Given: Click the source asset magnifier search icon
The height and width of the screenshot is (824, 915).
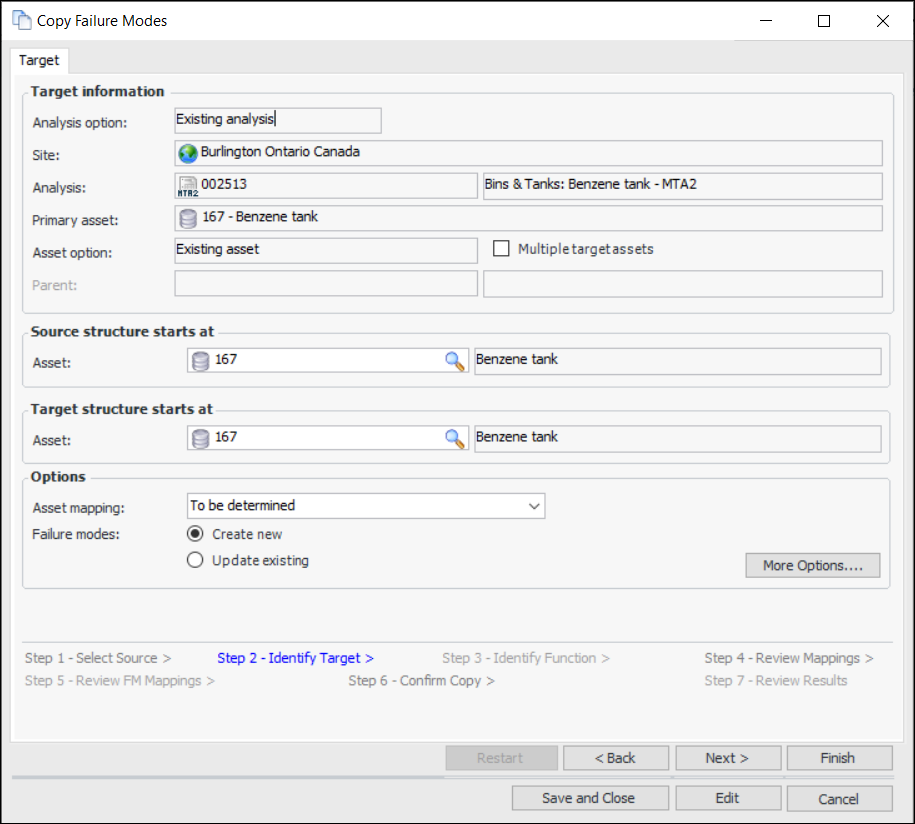Looking at the screenshot, I should tap(455, 361).
